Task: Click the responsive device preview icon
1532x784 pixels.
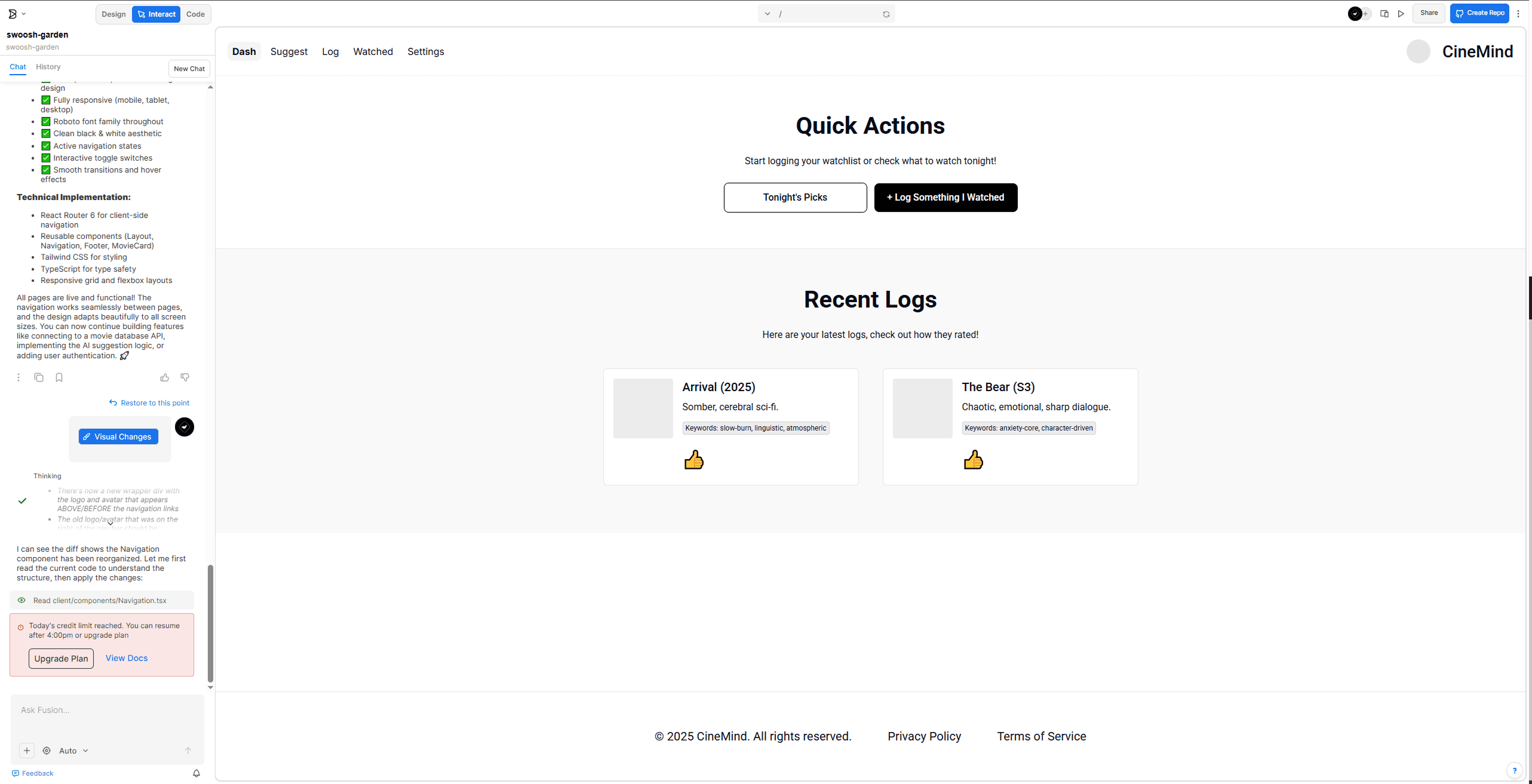Action: coord(1384,14)
